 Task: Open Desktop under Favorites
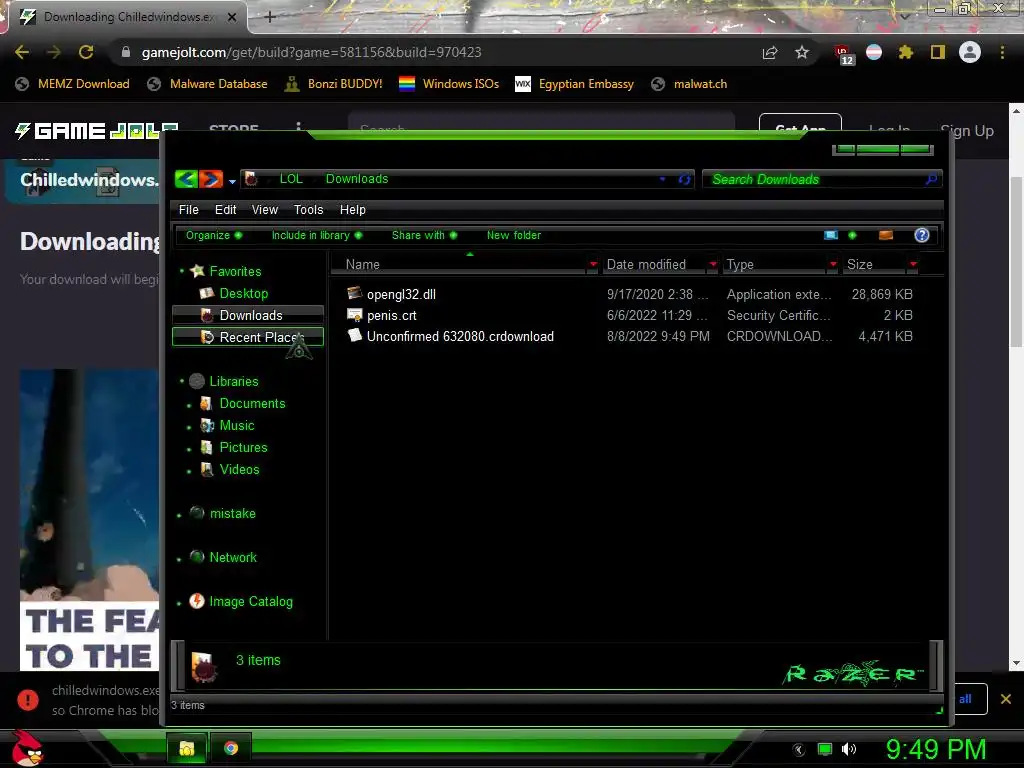[x=244, y=293]
